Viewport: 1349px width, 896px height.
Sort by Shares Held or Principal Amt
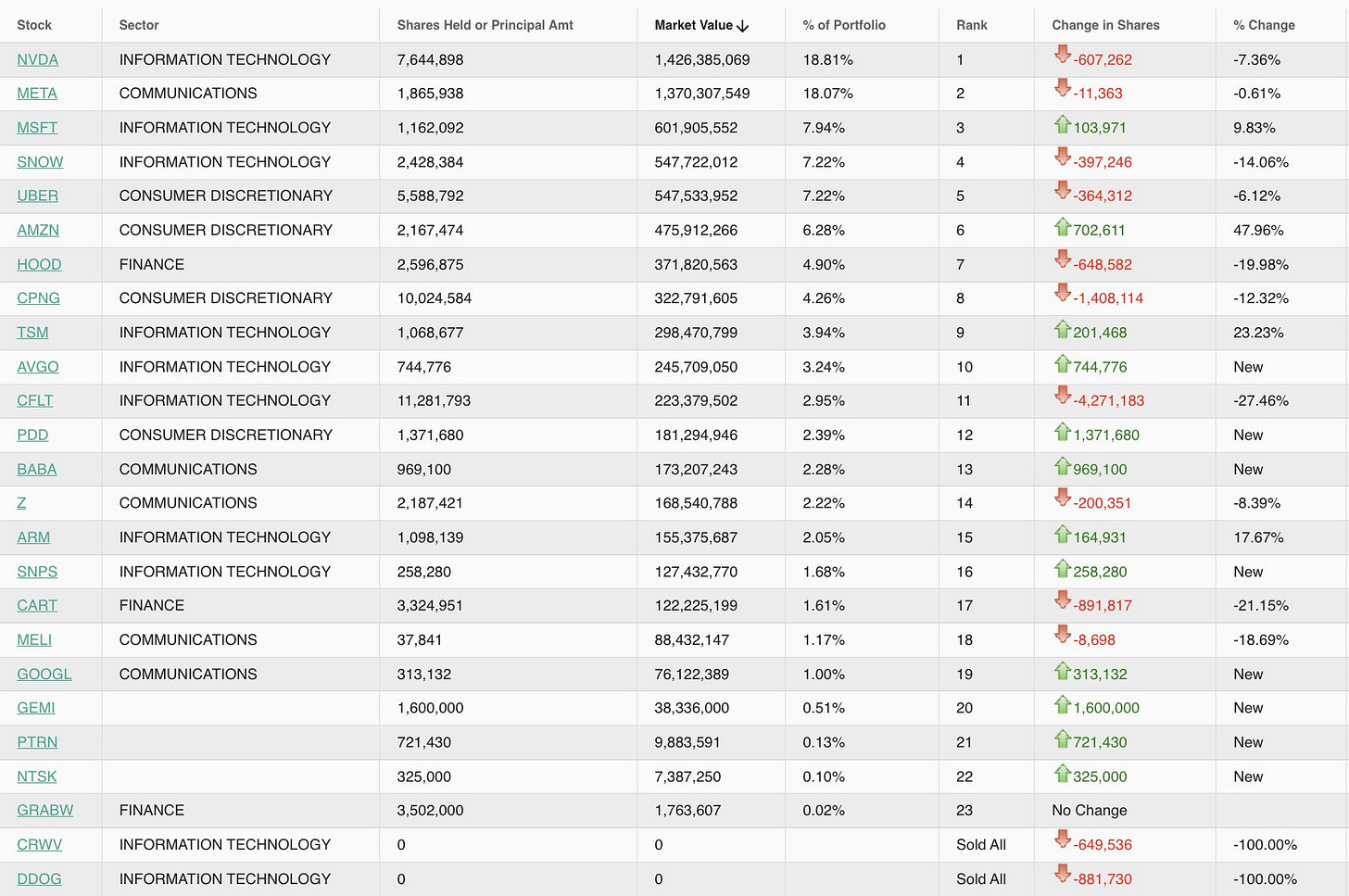(x=485, y=25)
